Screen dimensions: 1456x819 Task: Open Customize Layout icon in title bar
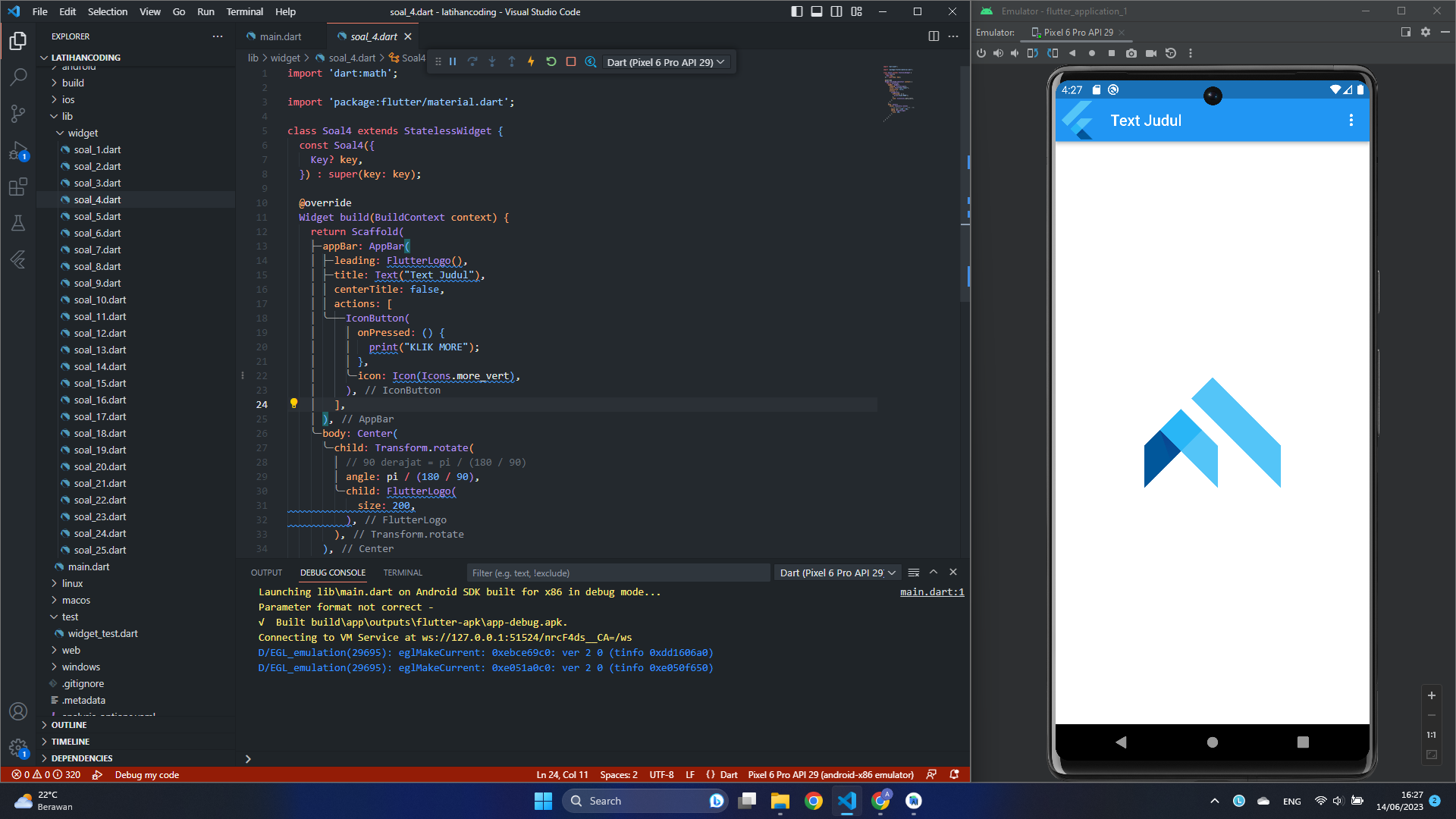pos(856,11)
